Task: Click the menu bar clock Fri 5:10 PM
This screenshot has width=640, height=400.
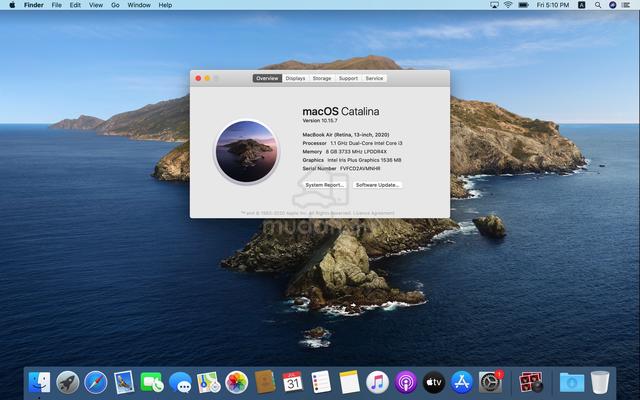Action: (553, 5)
